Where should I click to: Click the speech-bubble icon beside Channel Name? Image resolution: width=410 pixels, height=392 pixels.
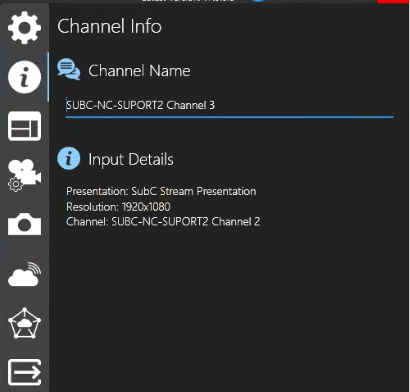69,69
